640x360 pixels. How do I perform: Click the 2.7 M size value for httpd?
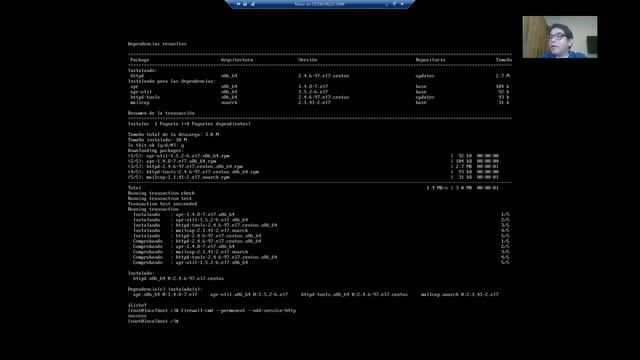502,76
